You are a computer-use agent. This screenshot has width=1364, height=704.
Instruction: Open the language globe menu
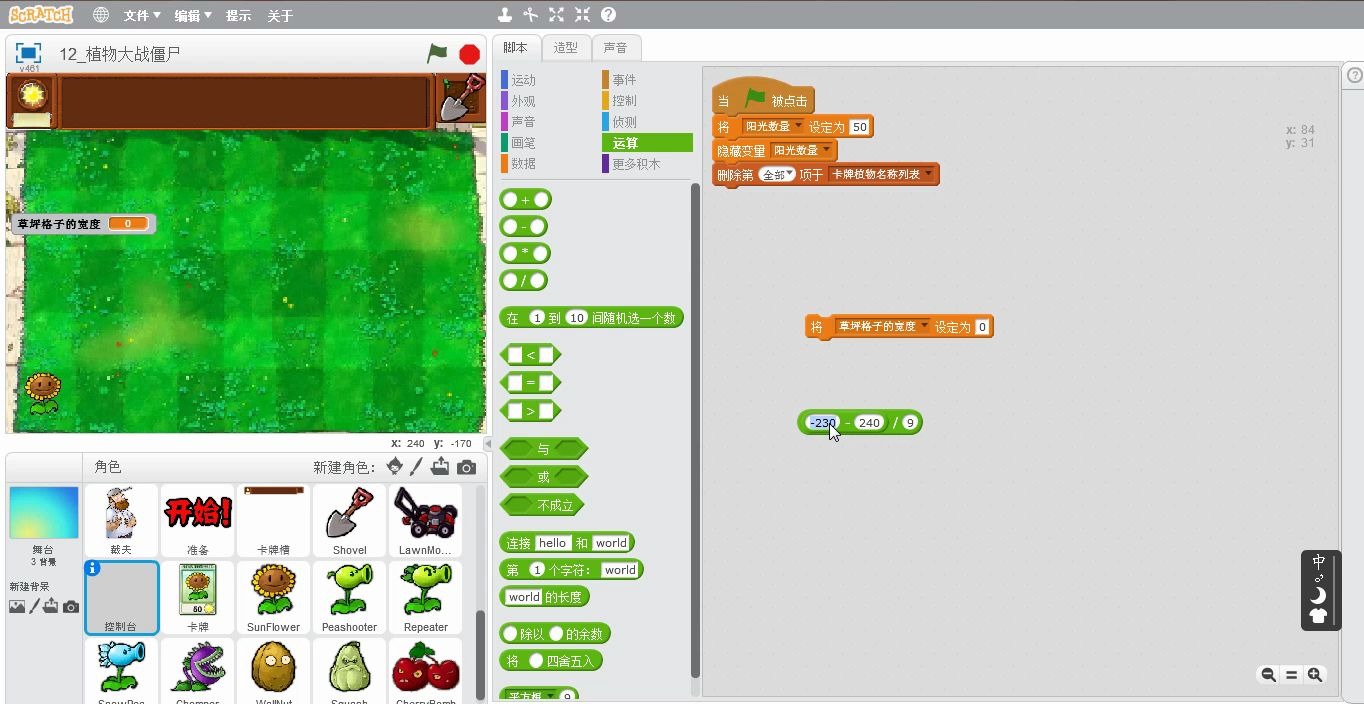[99, 15]
